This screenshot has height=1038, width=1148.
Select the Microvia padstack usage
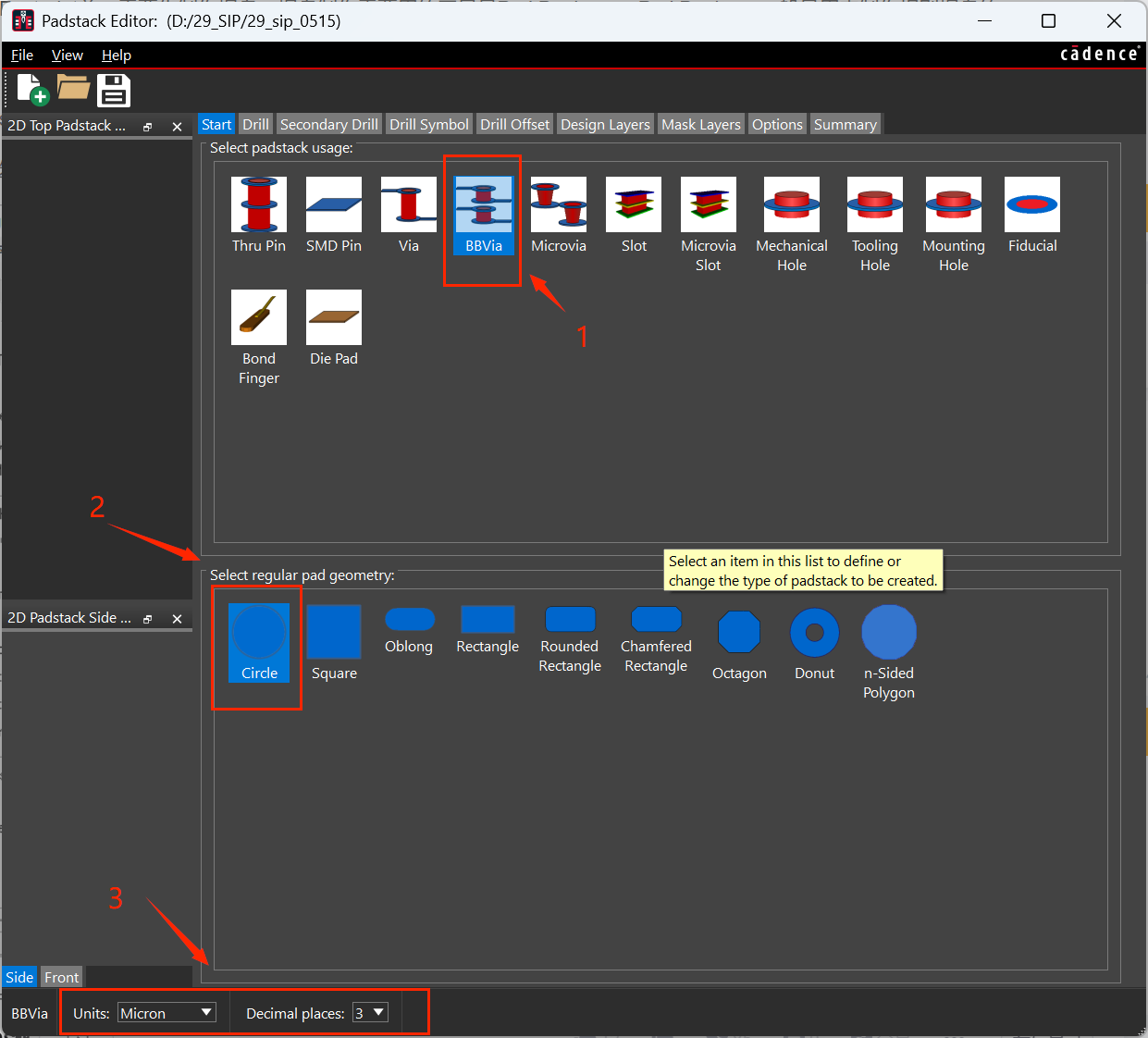coord(559,216)
